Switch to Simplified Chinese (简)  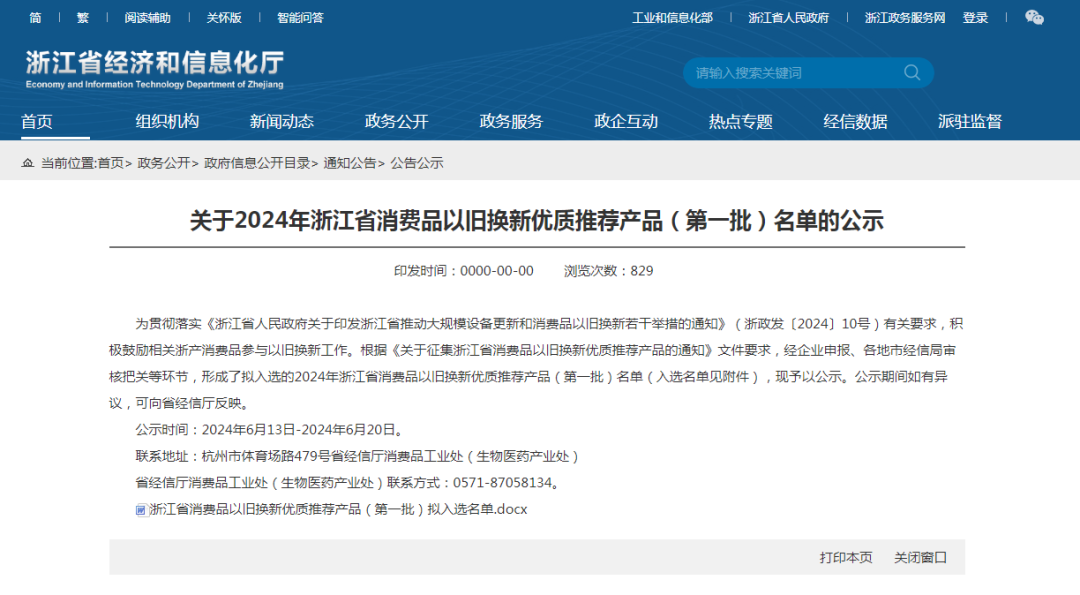pos(36,18)
